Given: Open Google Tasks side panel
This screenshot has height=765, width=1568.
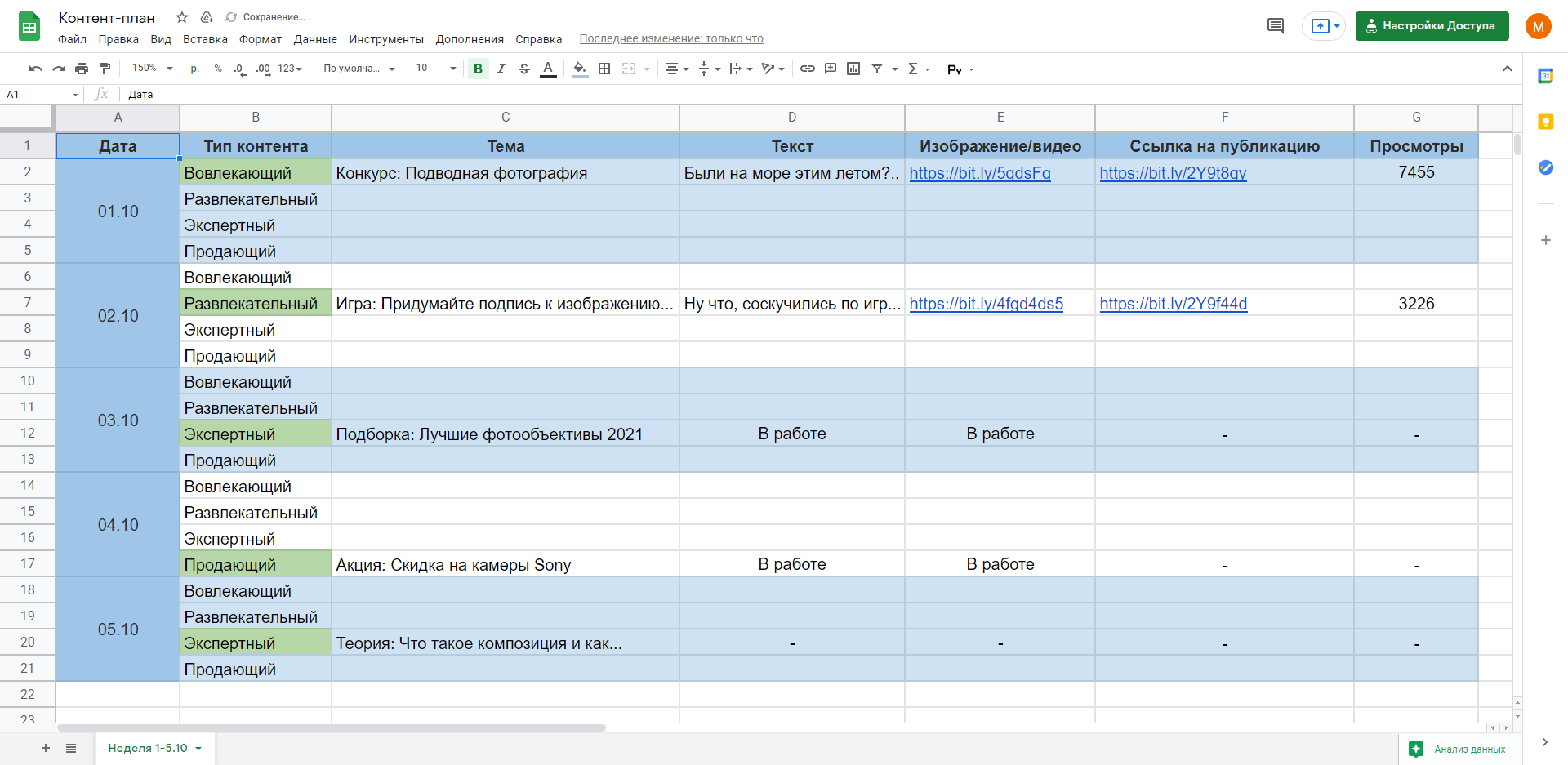Looking at the screenshot, I should click(x=1545, y=167).
